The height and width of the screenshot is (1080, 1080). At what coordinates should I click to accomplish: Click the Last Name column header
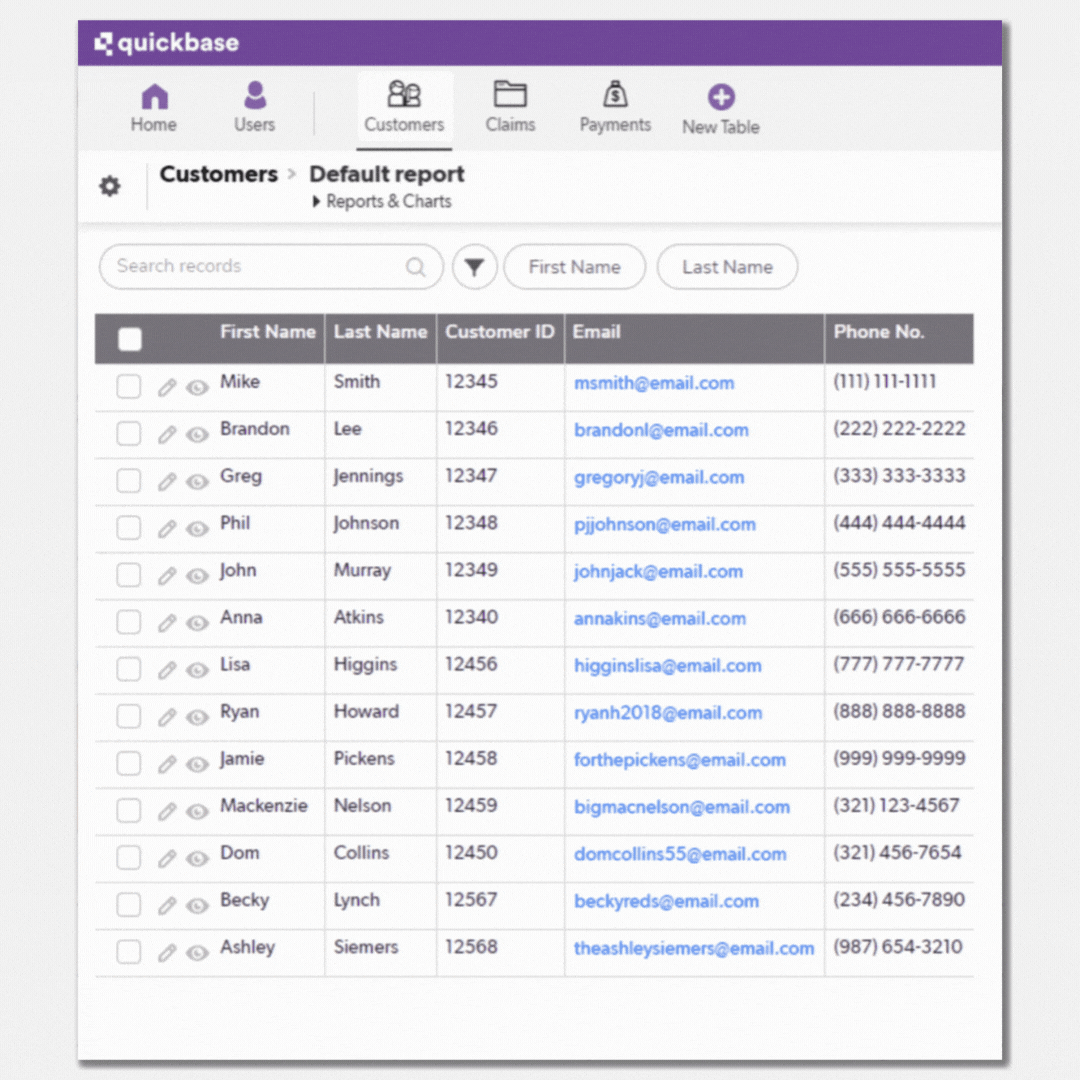coord(380,332)
